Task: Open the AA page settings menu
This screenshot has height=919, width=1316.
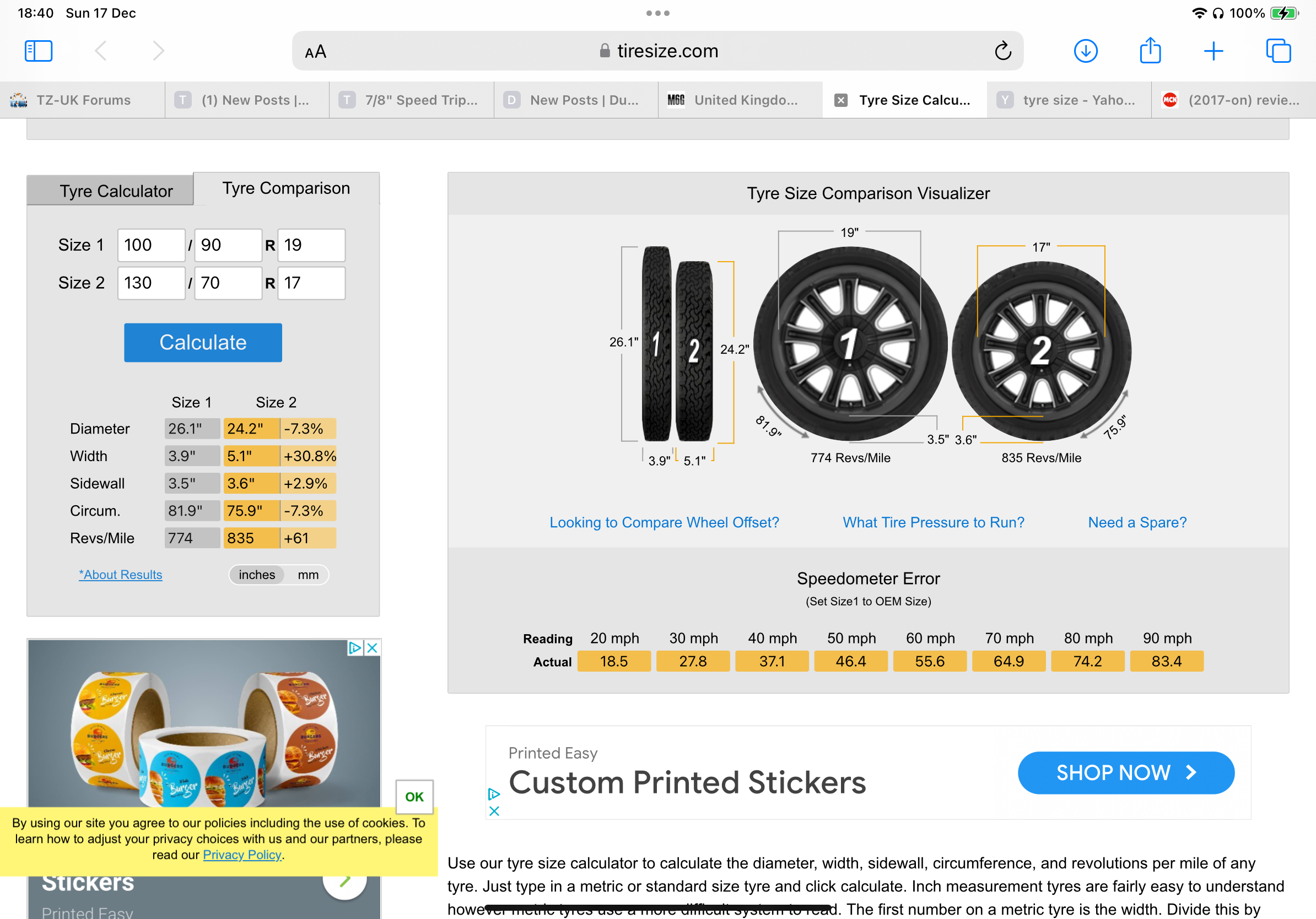Action: tap(315, 52)
